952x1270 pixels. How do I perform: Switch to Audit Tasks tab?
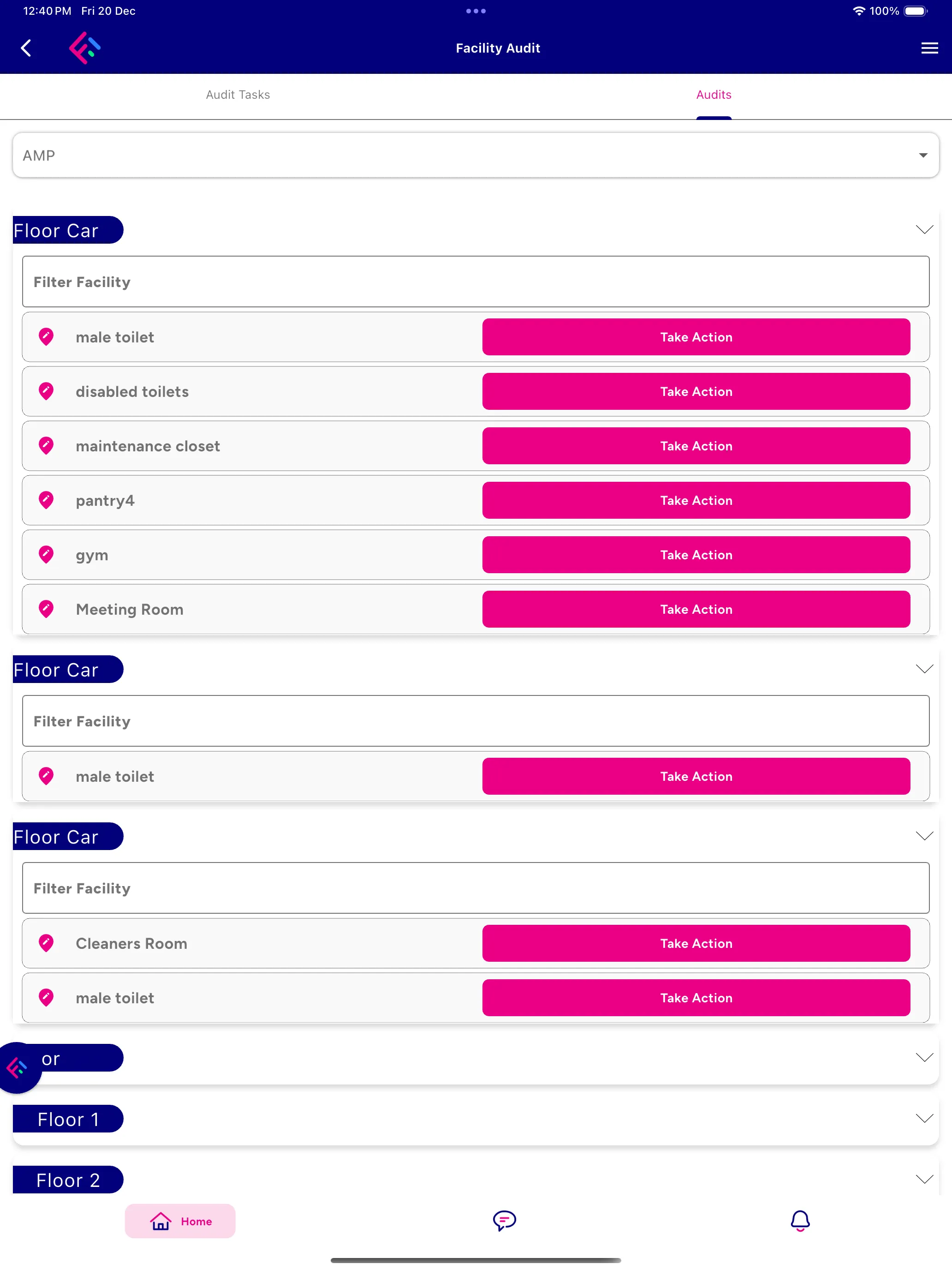tap(238, 95)
